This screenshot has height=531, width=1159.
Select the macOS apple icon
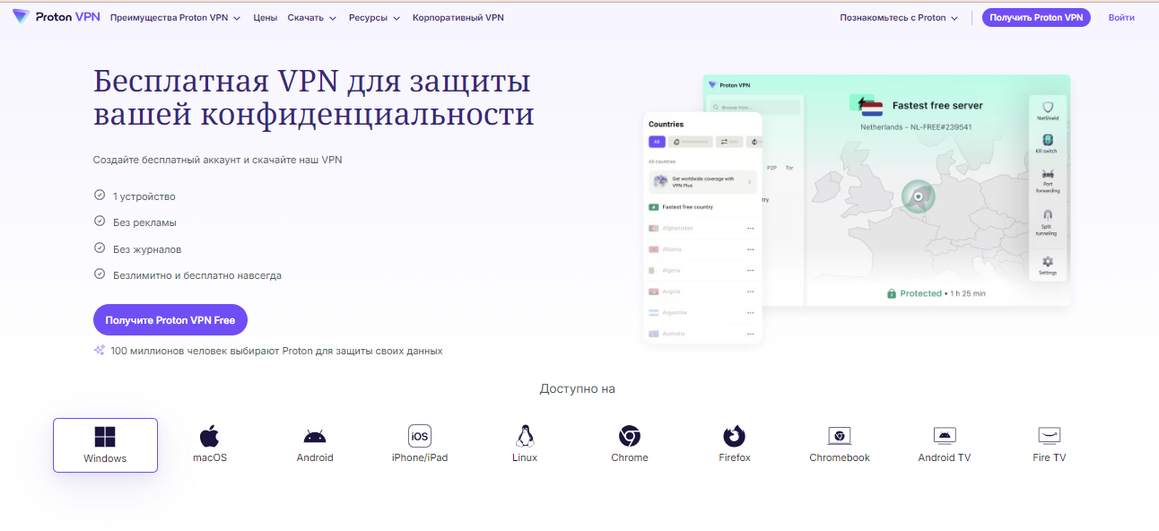210,436
